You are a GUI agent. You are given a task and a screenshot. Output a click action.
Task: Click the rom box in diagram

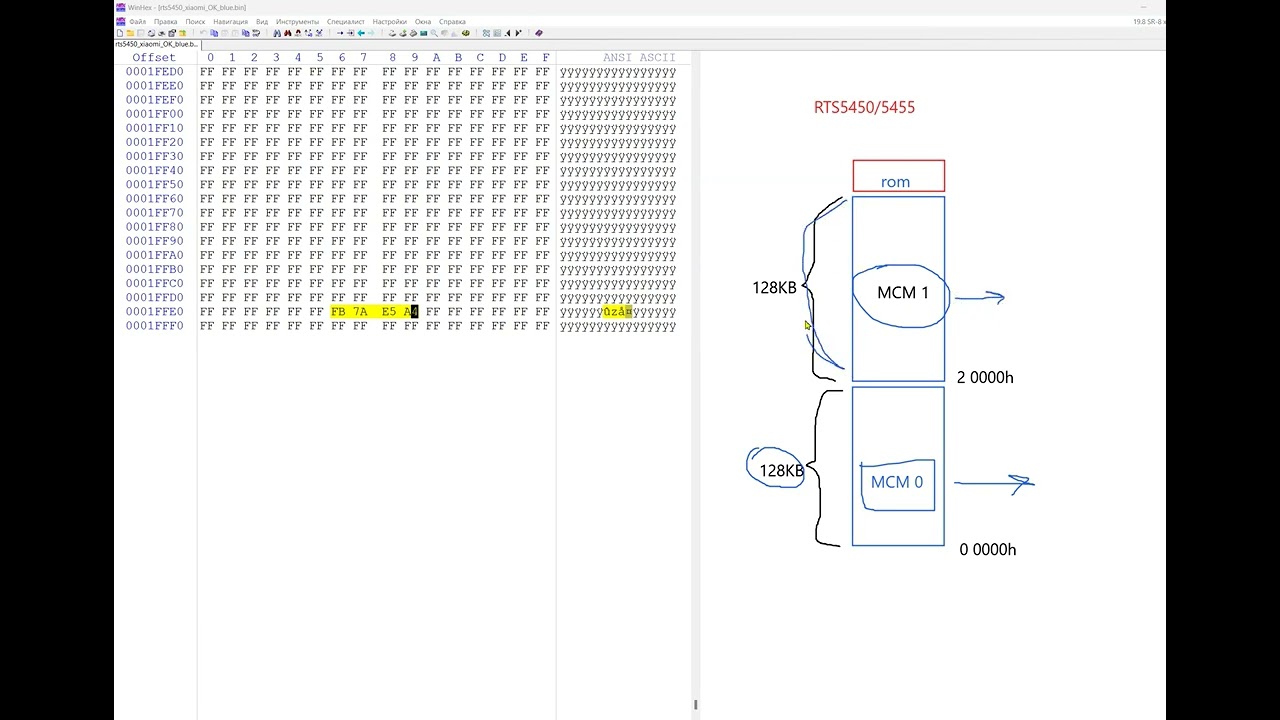pyautogui.click(x=898, y=176)
